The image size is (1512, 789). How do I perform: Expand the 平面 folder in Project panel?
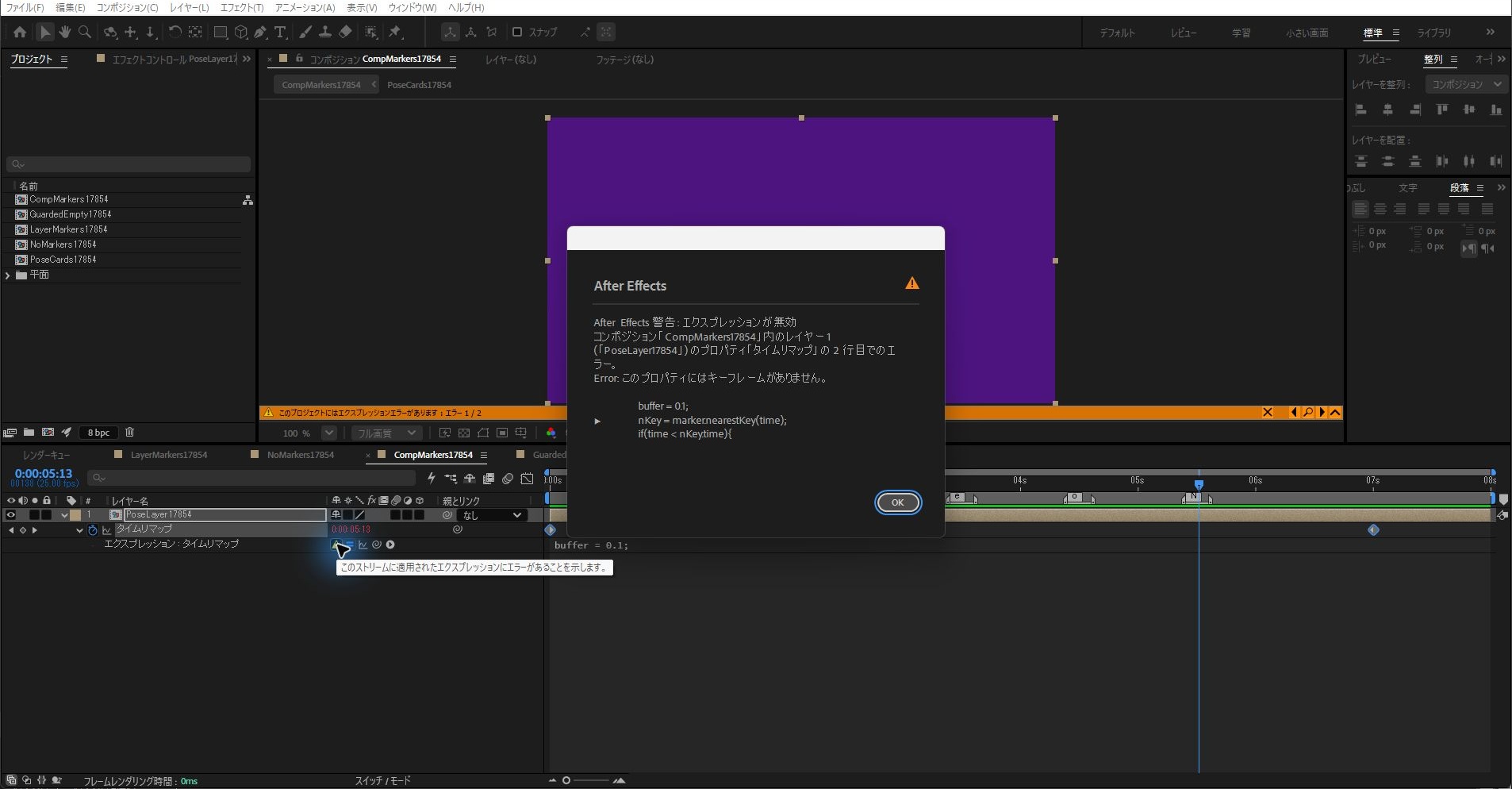(8, 275)
